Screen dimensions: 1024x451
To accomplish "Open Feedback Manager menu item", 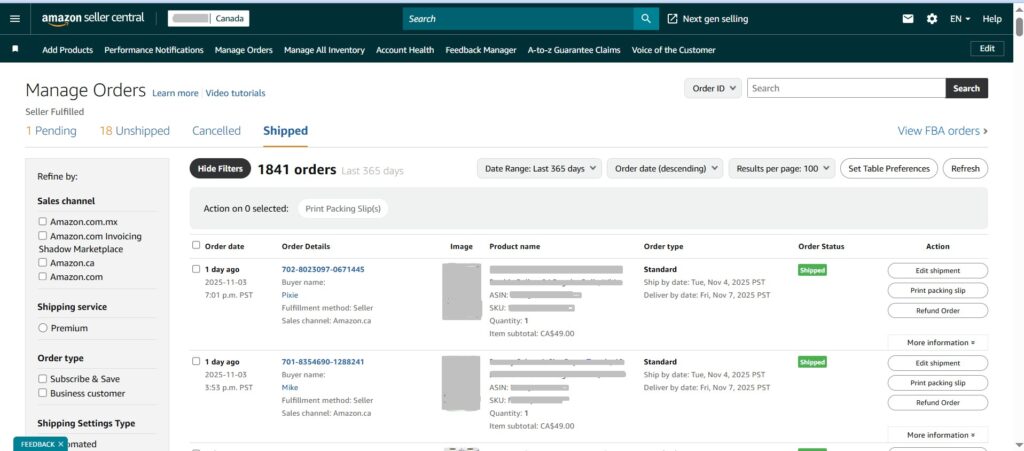I will [x=481, y=50].
